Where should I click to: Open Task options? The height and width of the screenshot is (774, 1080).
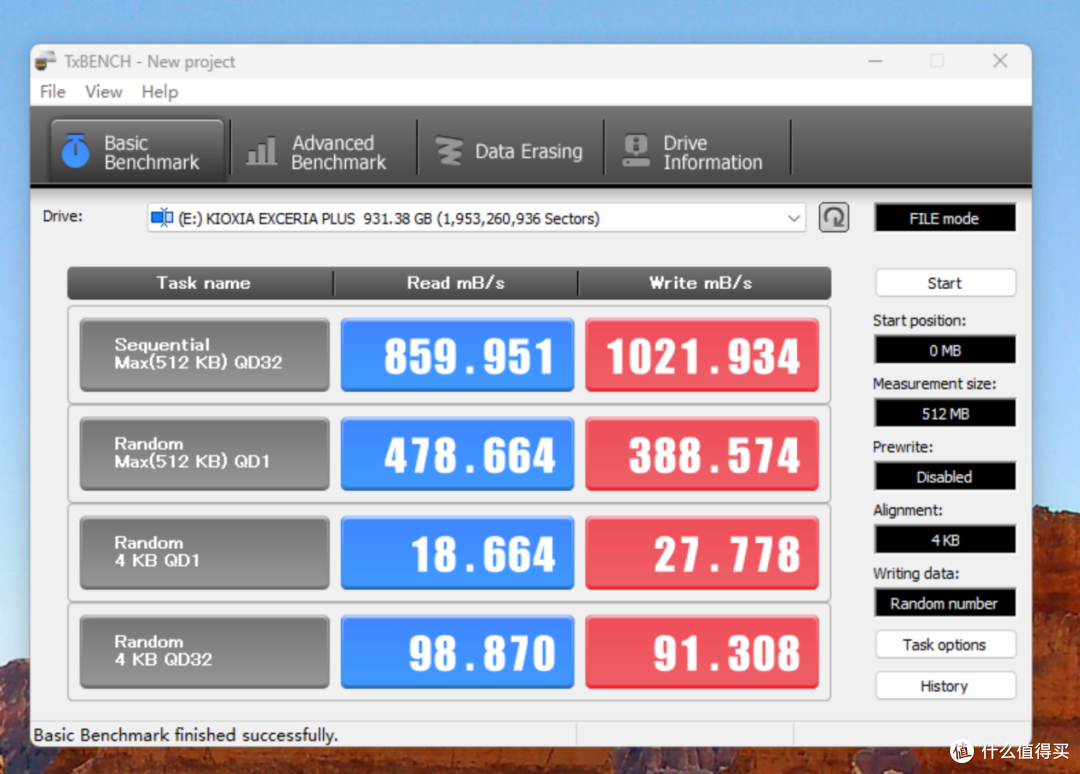(x=944, y=645)
